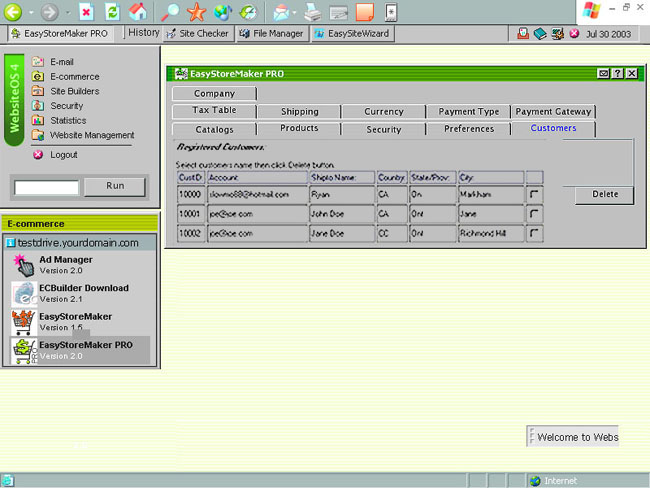Click the help question mark in panel header
This screenshot has width=650, height=488.
[x=617, y=74]
